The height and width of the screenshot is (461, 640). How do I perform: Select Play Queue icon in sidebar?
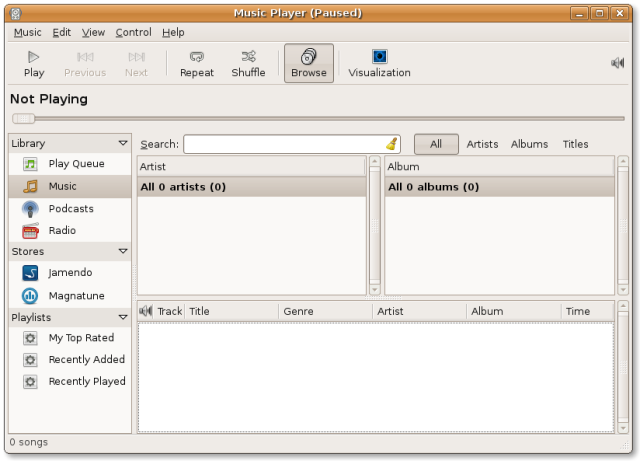click(x=30, y=164)
